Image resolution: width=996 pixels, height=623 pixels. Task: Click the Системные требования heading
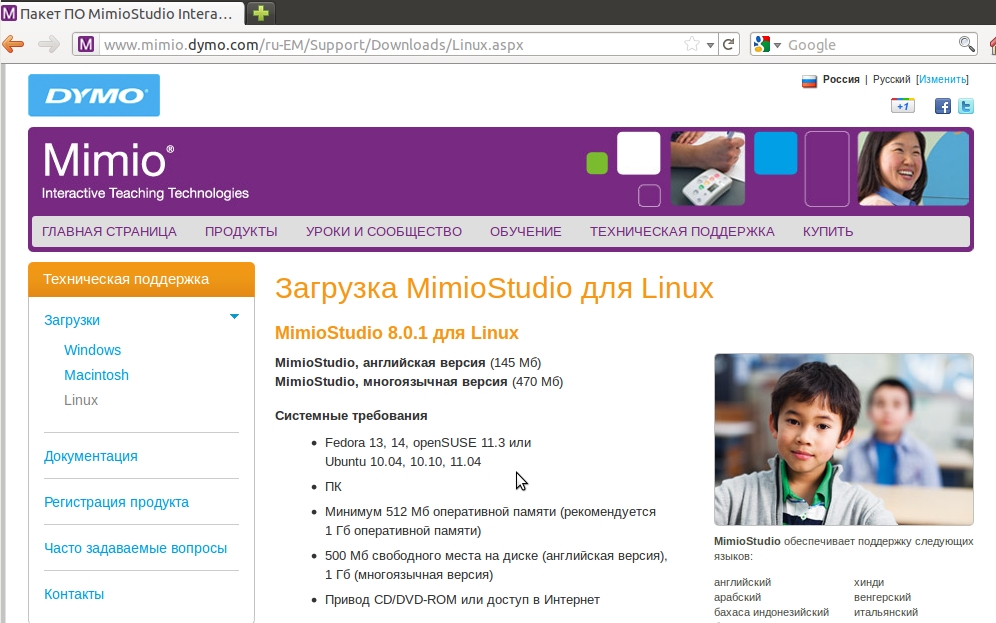pos(351,416)
